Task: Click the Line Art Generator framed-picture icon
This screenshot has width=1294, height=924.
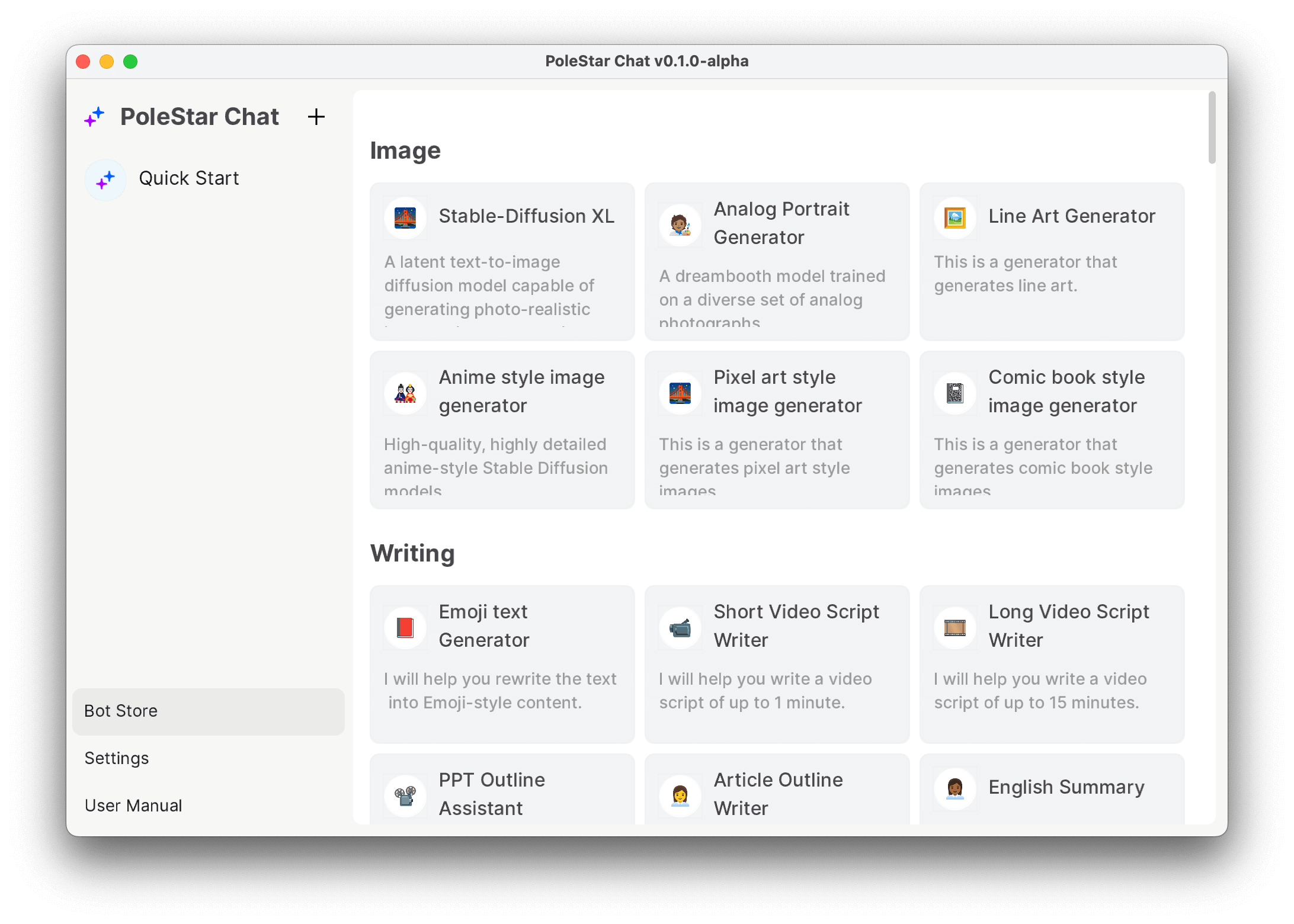Action: [955, 217]
